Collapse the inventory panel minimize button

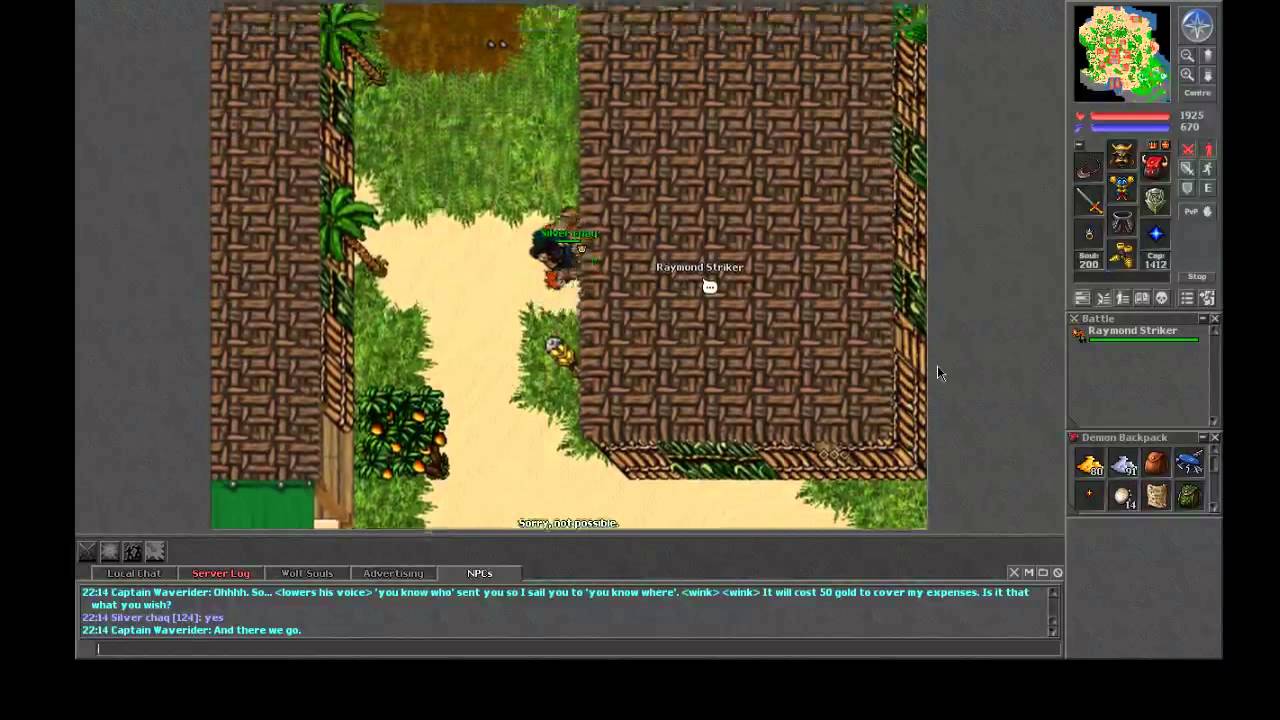coord(1079,144)
